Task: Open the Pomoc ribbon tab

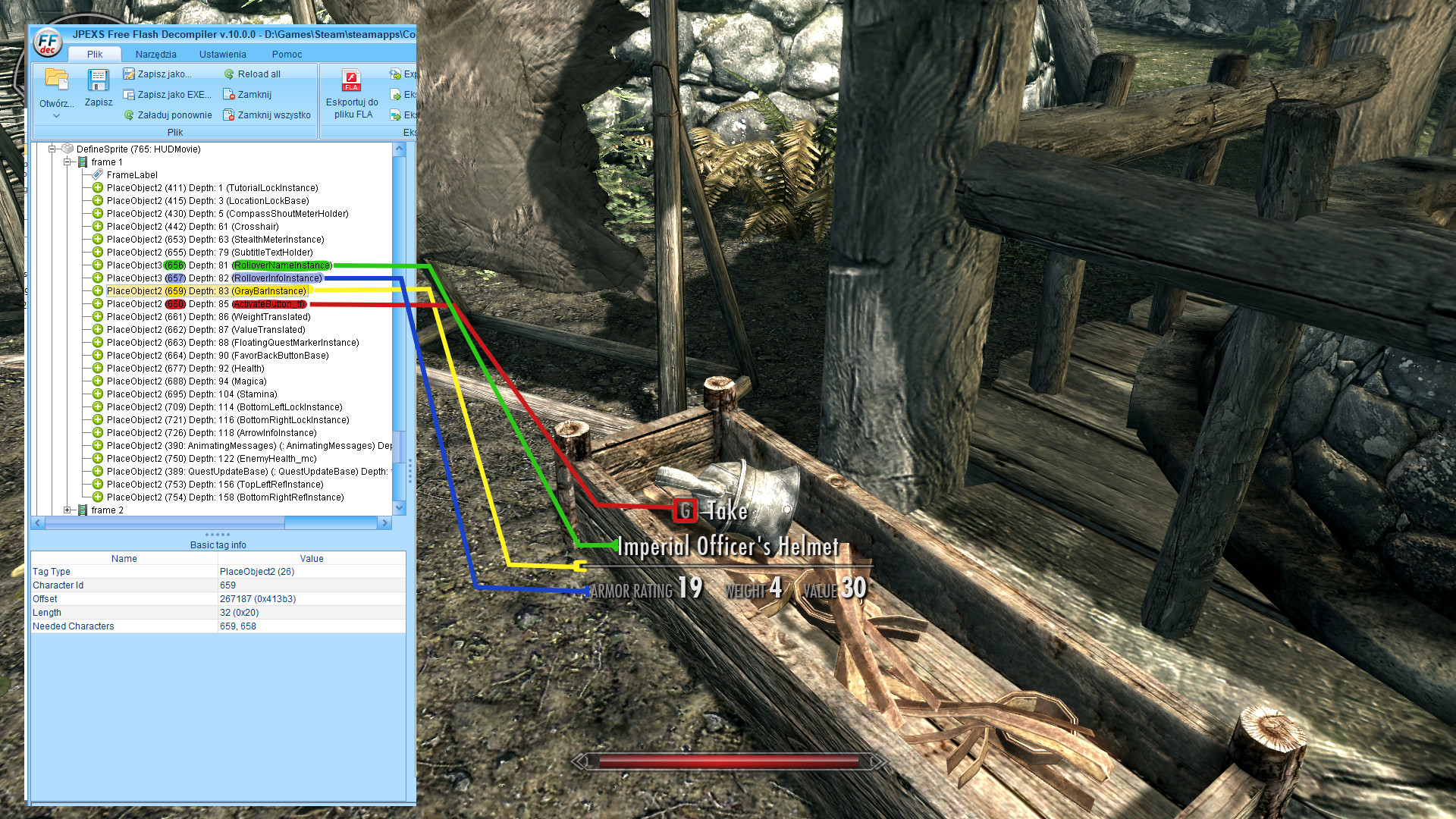Action: pos(287,55)
